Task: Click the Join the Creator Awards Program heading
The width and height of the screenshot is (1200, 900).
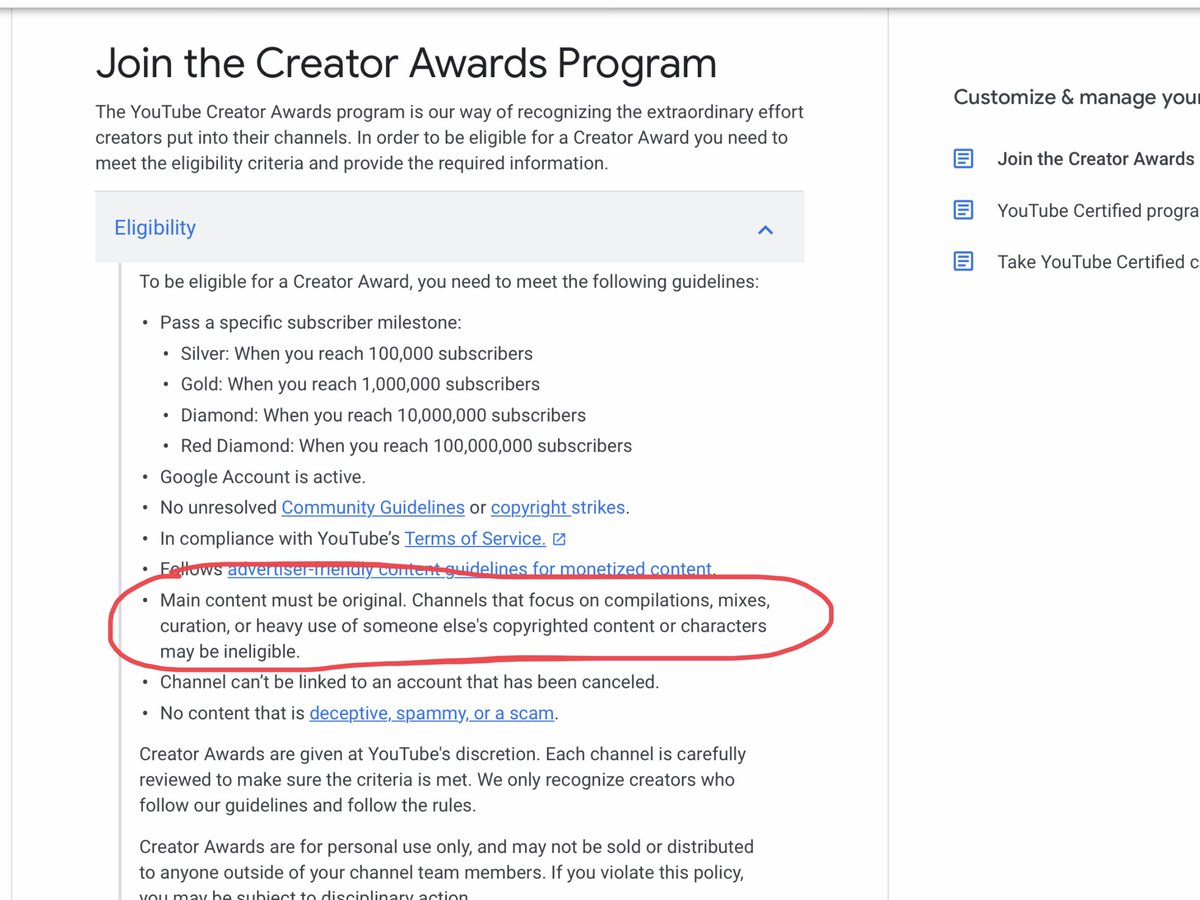Action: tap(406, 64)
